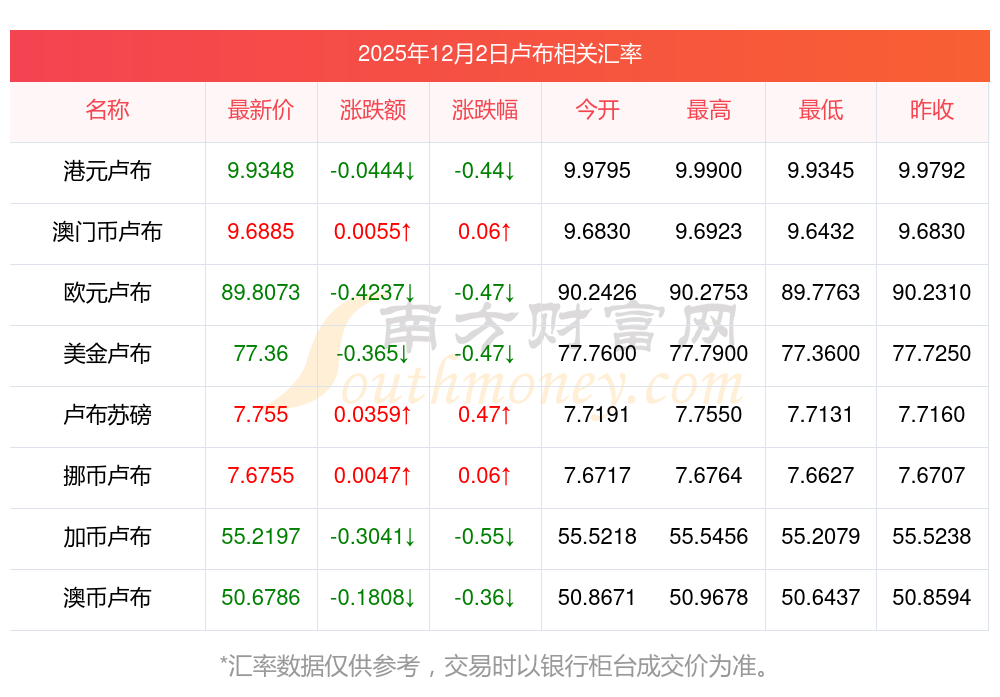Click the title 2025年12月2日卢布相关汇率
Viewport: 1000px width, 697px height.
499,54
